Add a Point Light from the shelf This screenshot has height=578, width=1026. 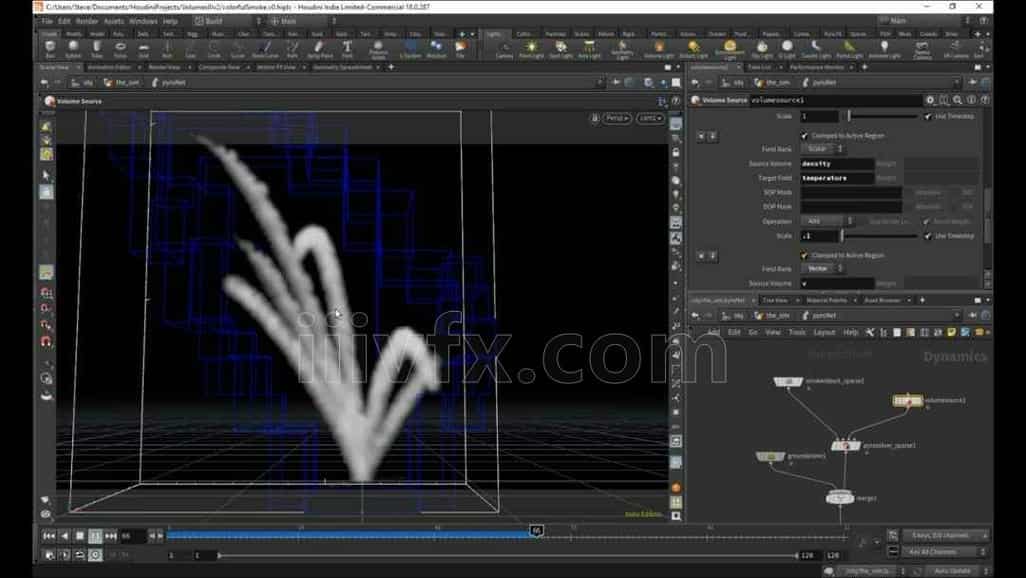pos(531,48)
